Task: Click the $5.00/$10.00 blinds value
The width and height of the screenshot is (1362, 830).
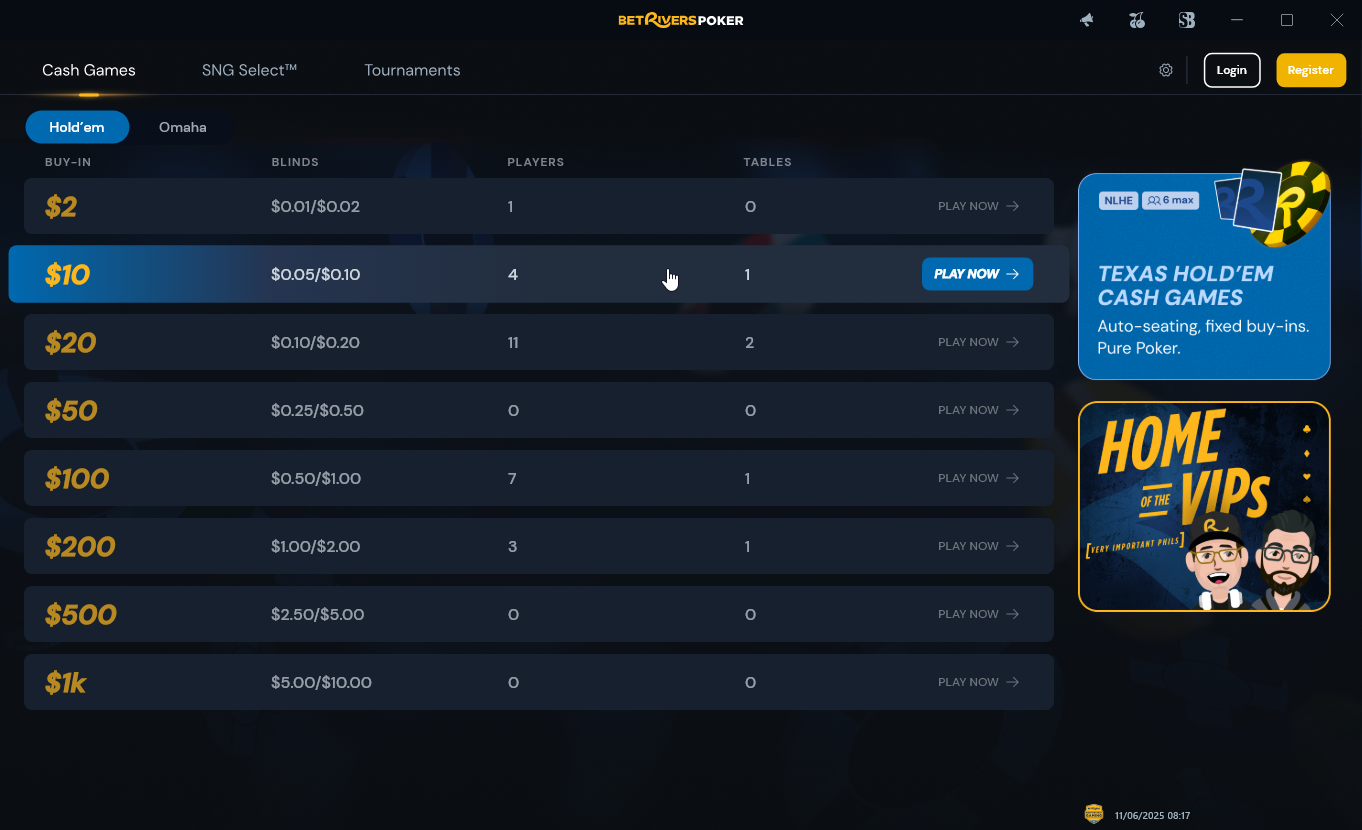Action: pos(321,683)
